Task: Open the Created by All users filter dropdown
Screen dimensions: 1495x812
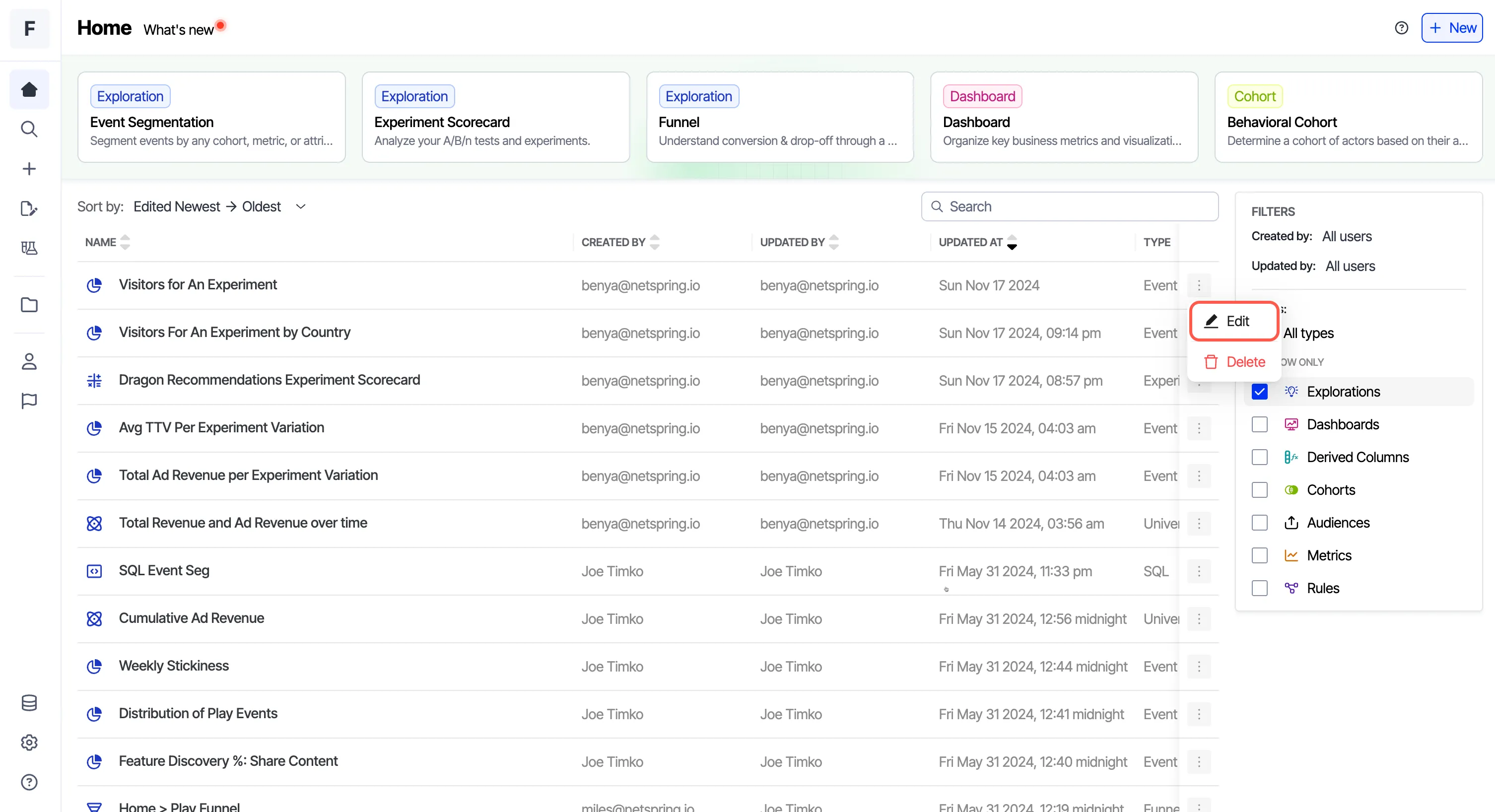Action: point(1347,236)
